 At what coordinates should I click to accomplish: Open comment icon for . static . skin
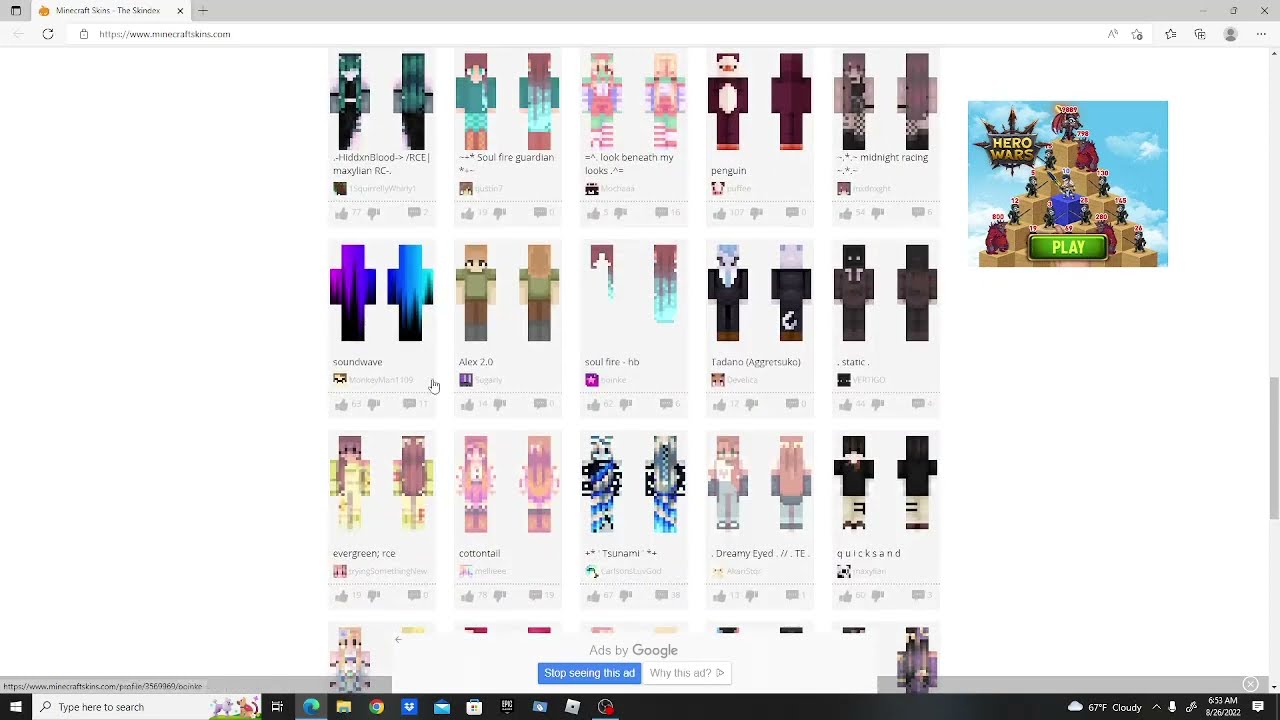917,404
